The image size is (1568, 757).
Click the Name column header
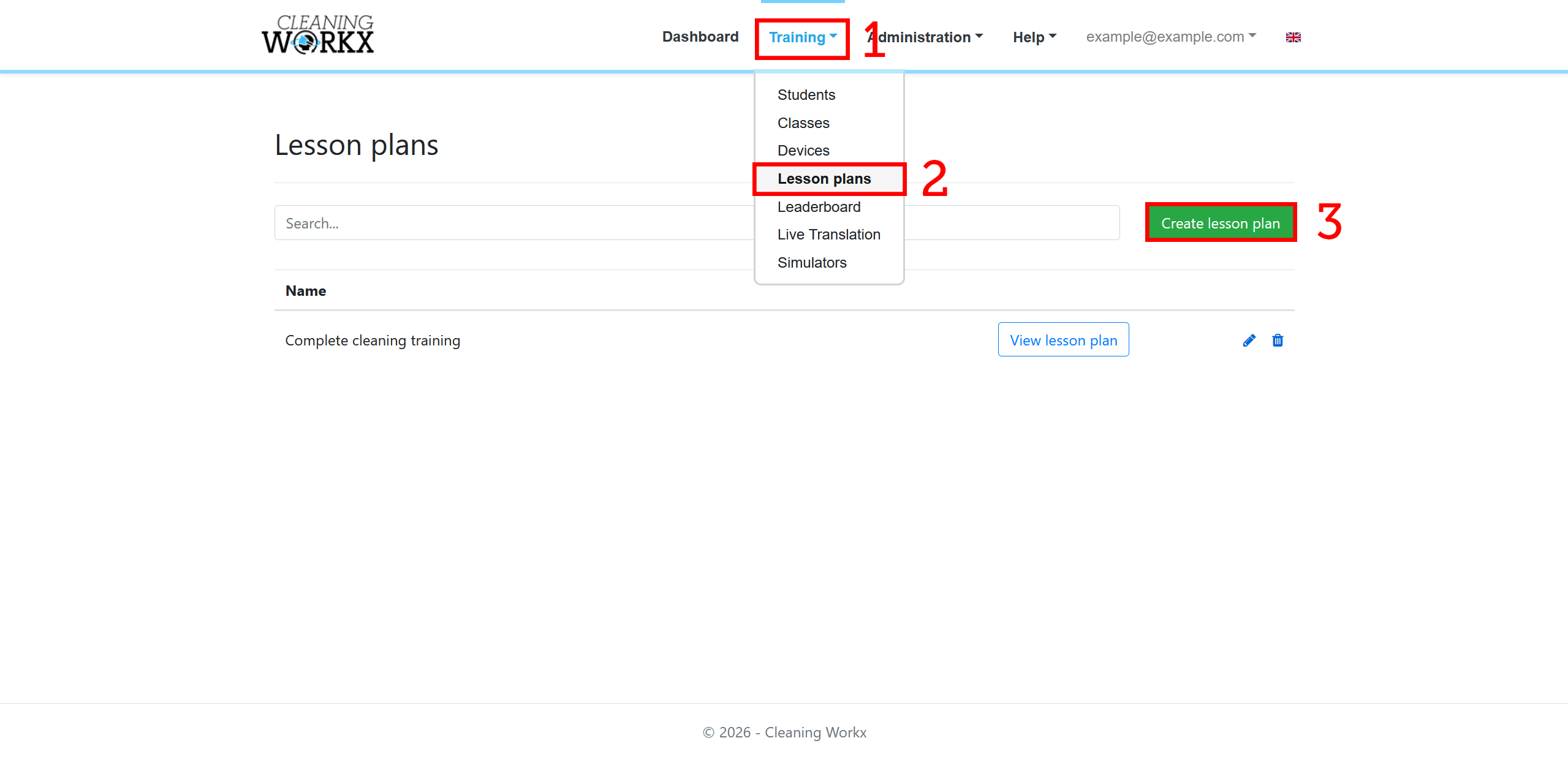pyautogui.click(x=306, y=291)
